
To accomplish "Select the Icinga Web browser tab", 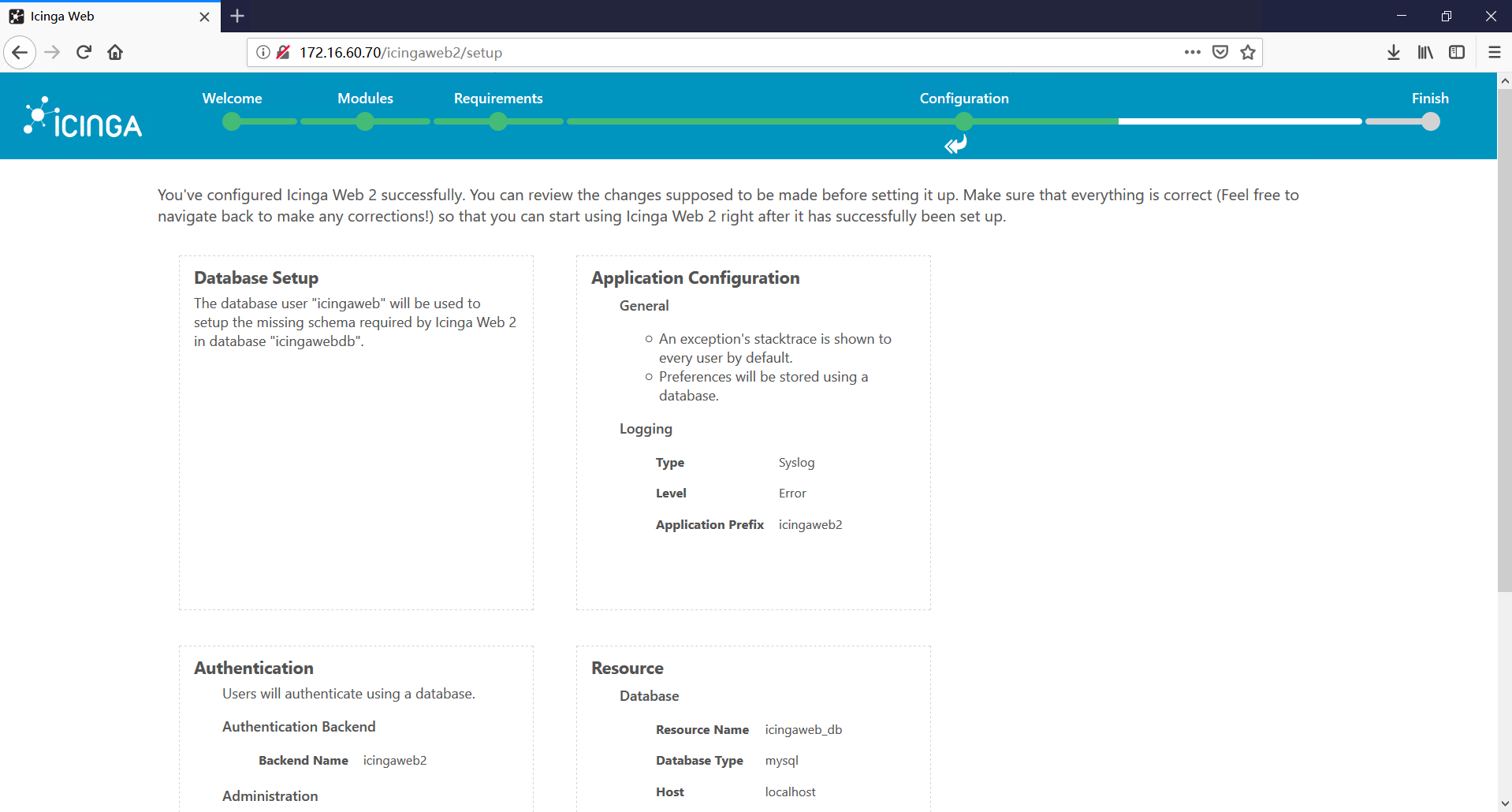I will point(110,17).
